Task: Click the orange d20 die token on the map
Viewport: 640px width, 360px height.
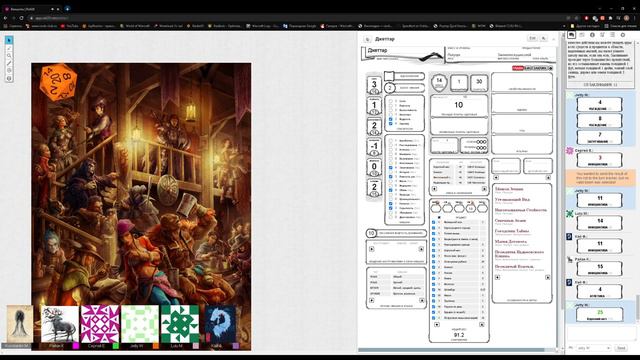Action: pos(59,82)
